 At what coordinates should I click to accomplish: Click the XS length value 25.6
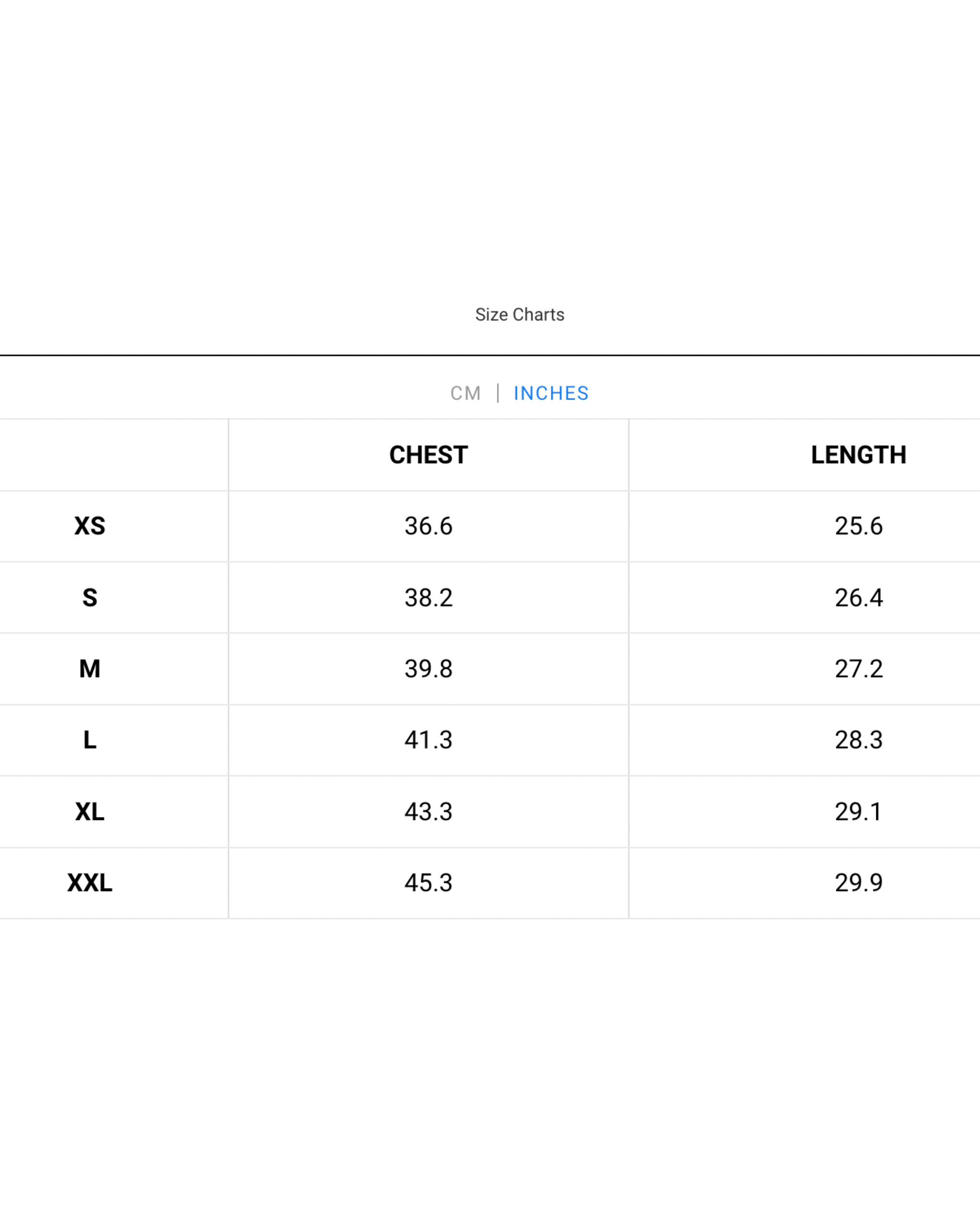[858, 526]
